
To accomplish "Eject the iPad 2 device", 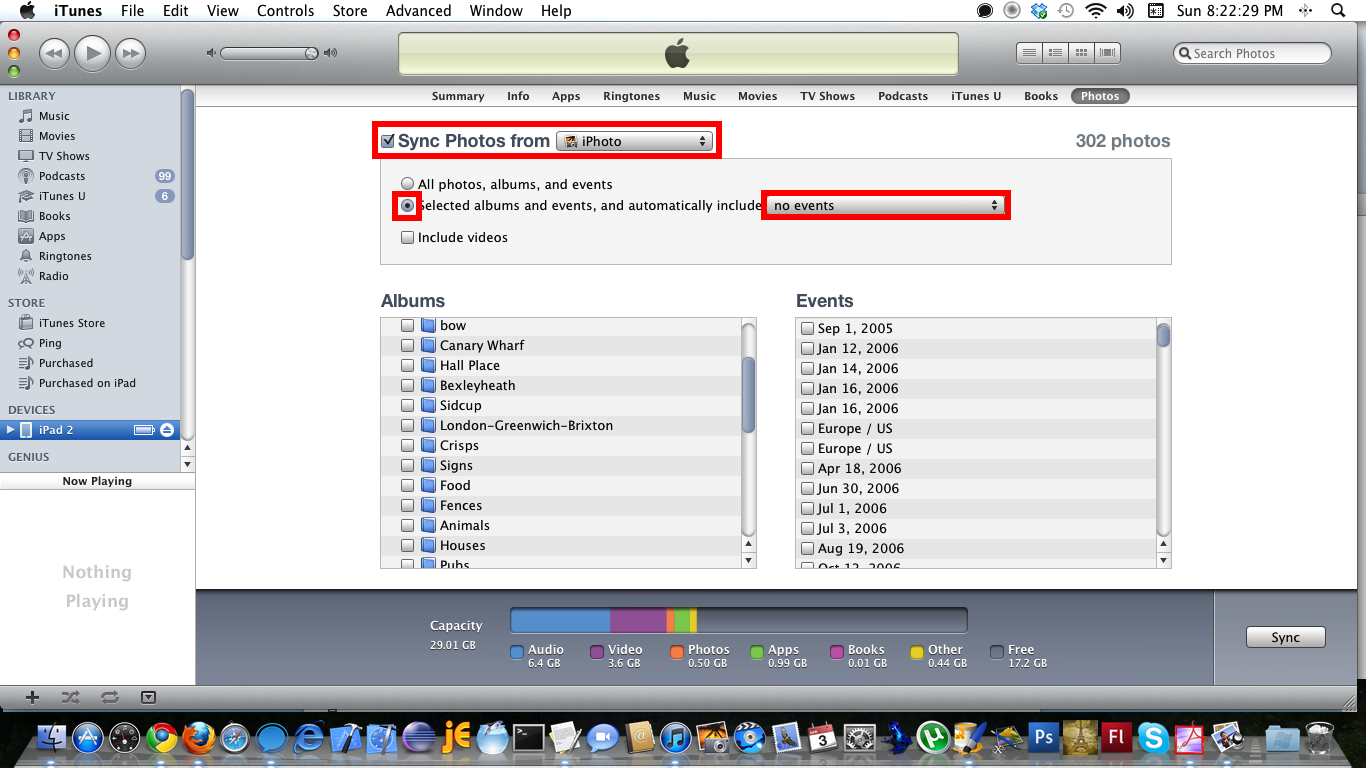I will pos(167,430).
